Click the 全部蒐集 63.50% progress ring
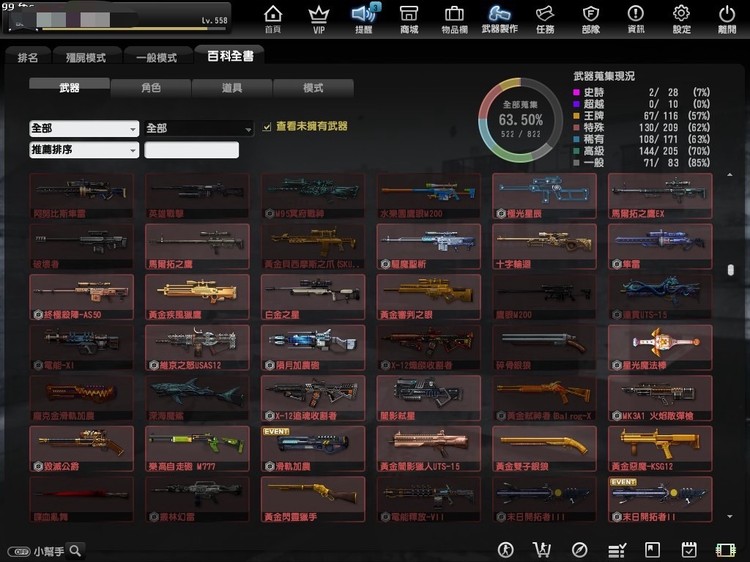 pos(520,120)
